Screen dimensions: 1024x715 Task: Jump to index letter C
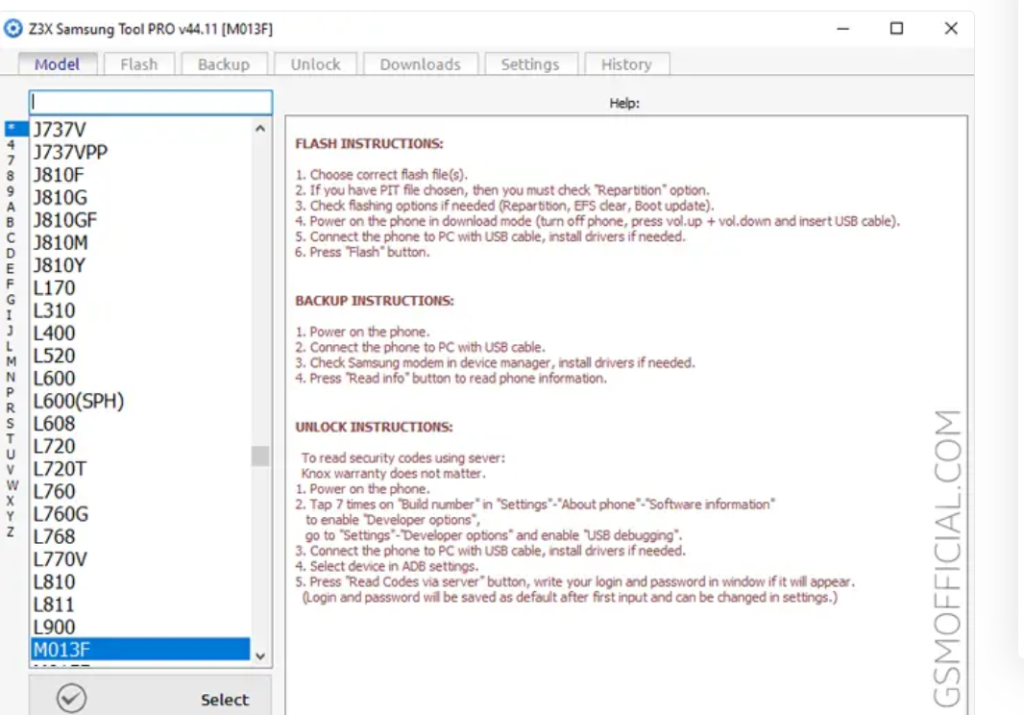(10, 238)
